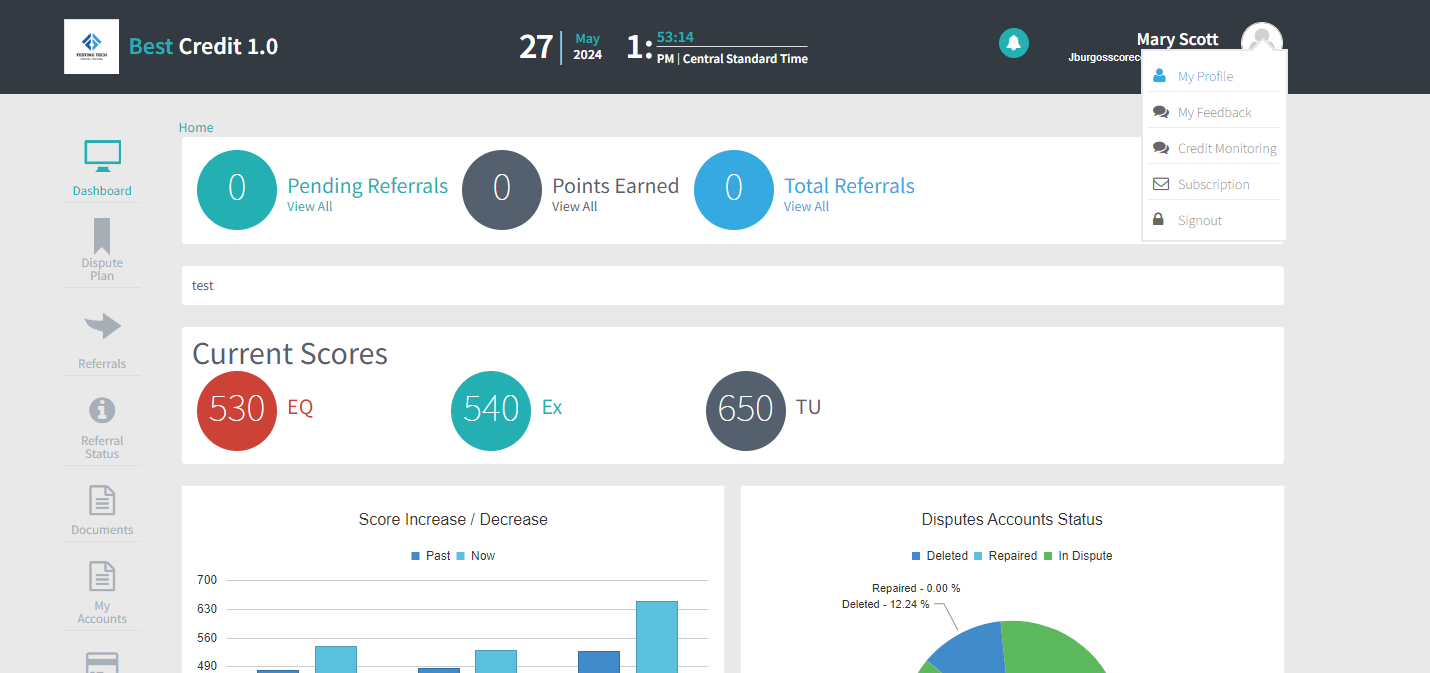Viewport: 1430px width, 673px height.
Task: Open Subscription menu entry
Action: 1214,184
